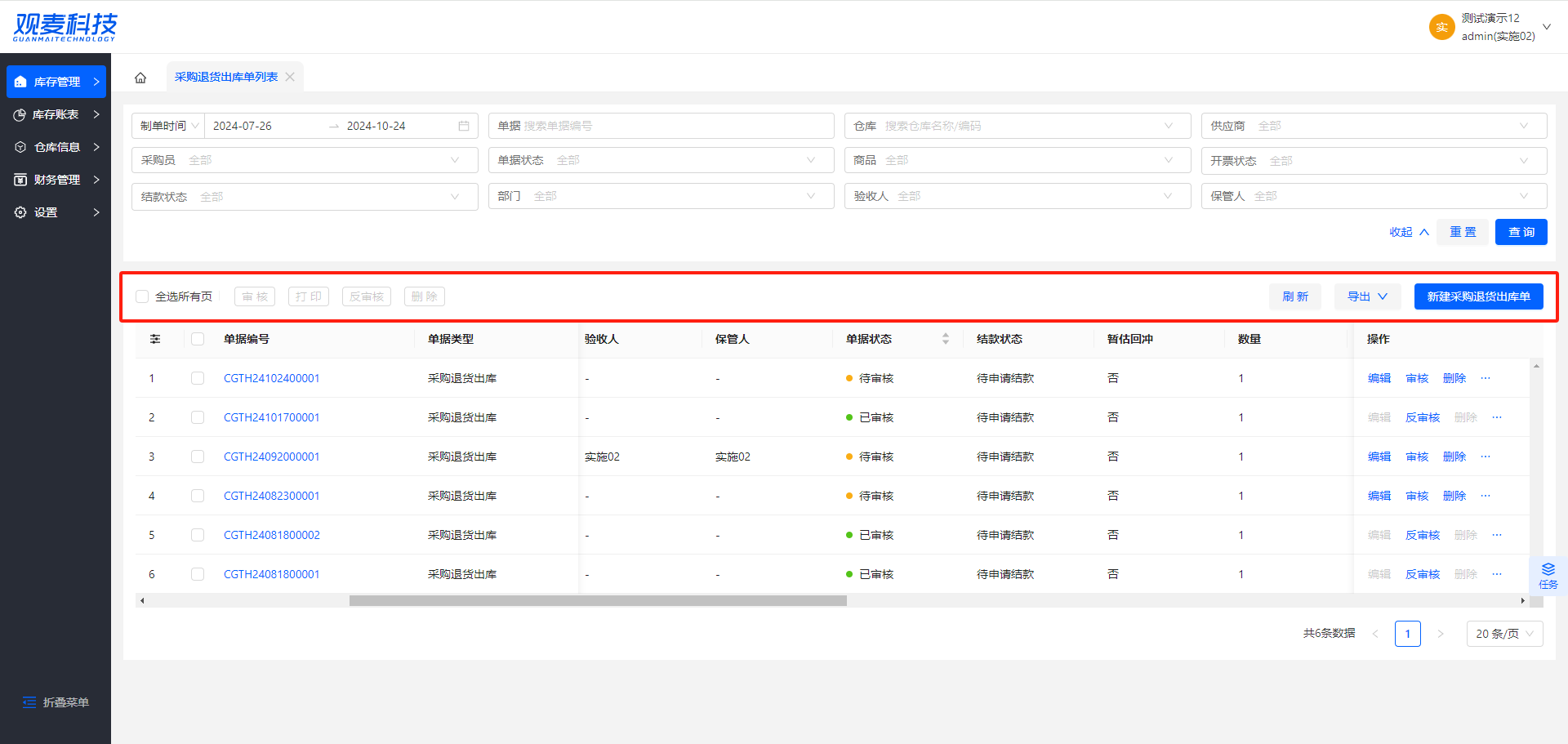
Task: Select checkbox for row CGTH24082300001
Action: pos(198,496)
